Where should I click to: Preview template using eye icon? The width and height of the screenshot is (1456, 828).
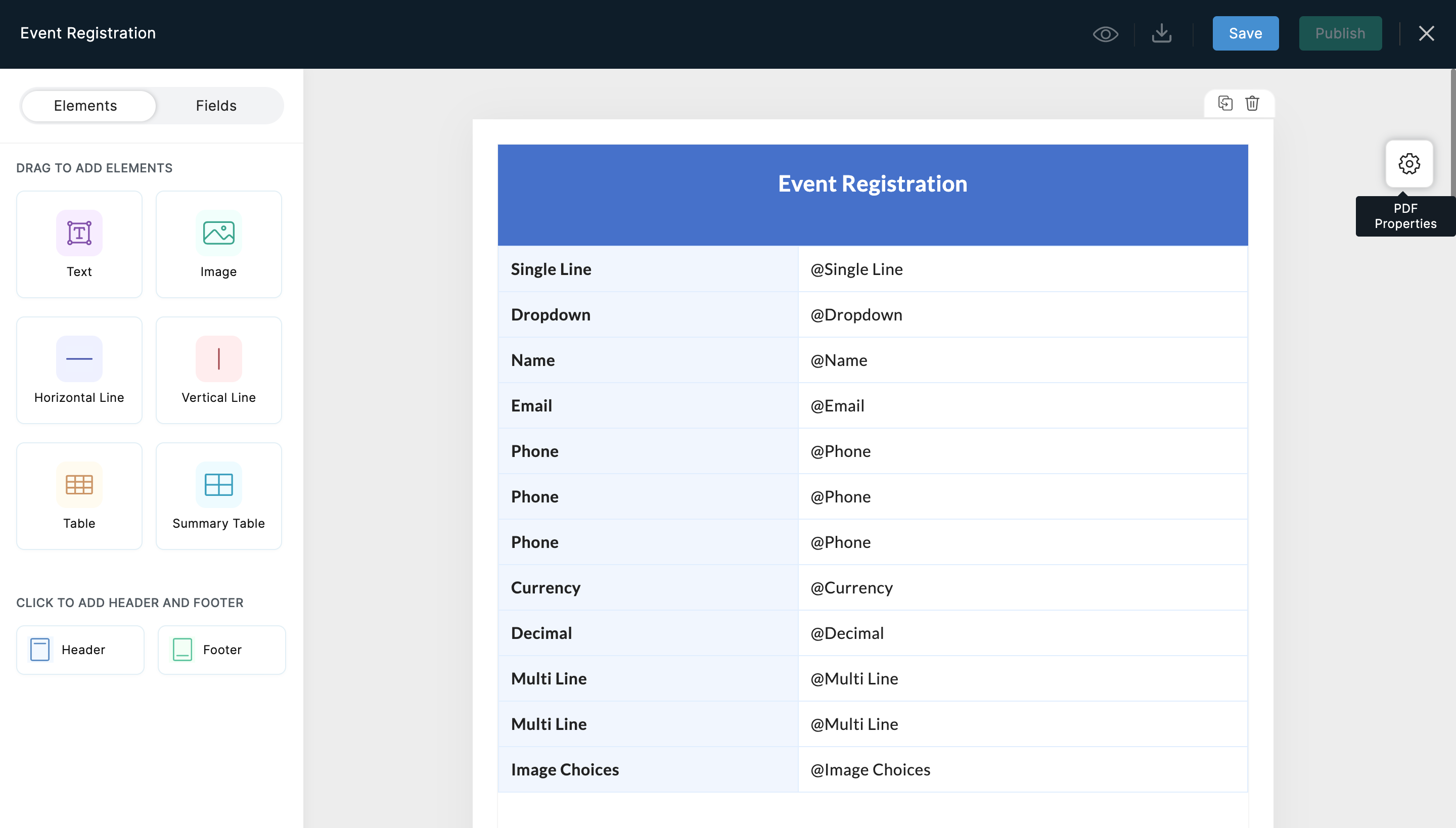tap(1105, 34)
